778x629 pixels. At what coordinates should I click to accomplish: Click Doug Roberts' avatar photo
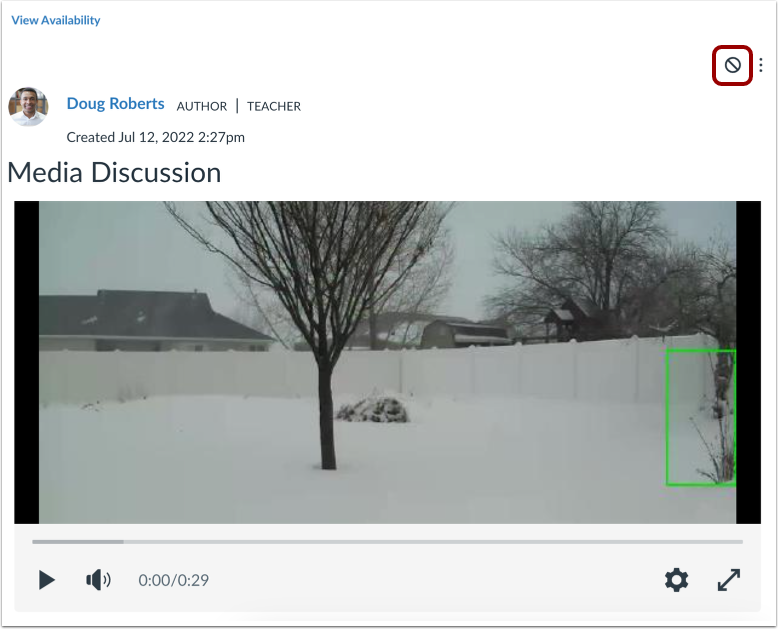(x=28, y=107)
